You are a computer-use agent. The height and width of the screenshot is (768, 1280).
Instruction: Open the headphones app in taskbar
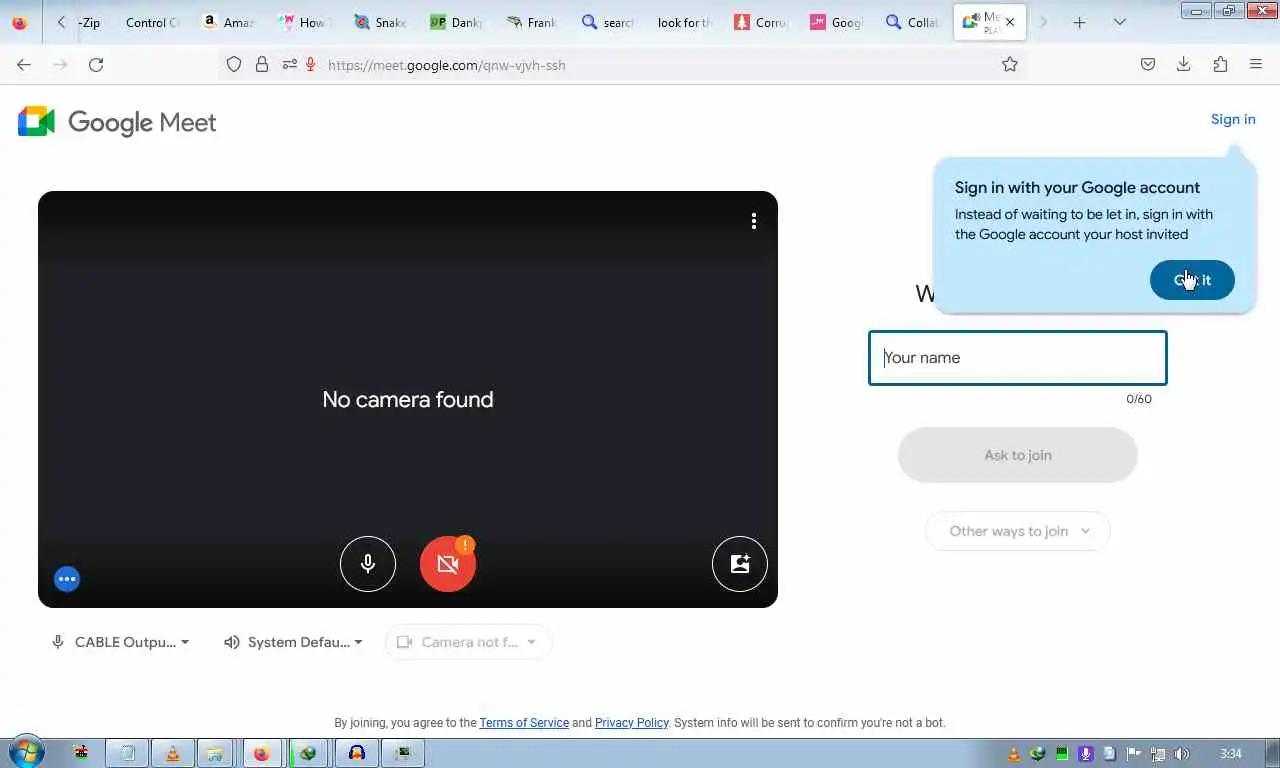click(x=357, y=753)
